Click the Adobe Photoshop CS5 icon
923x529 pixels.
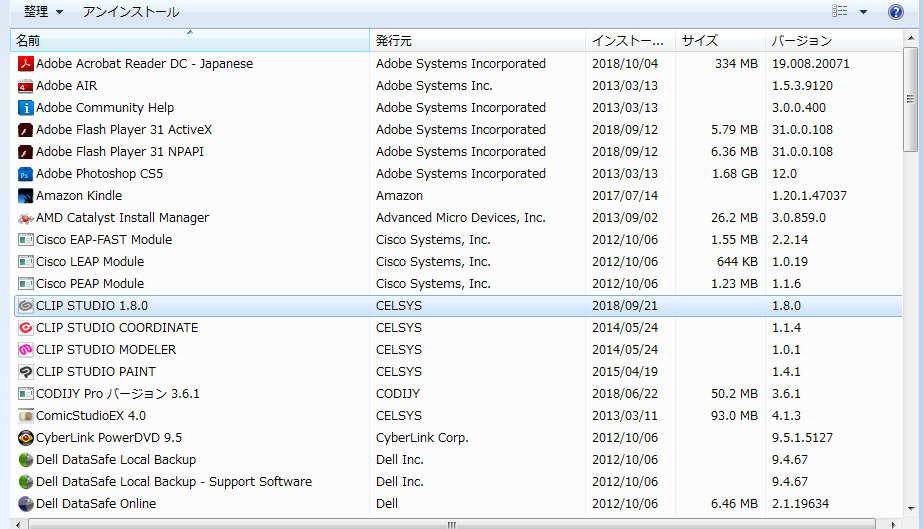[26, 174]
